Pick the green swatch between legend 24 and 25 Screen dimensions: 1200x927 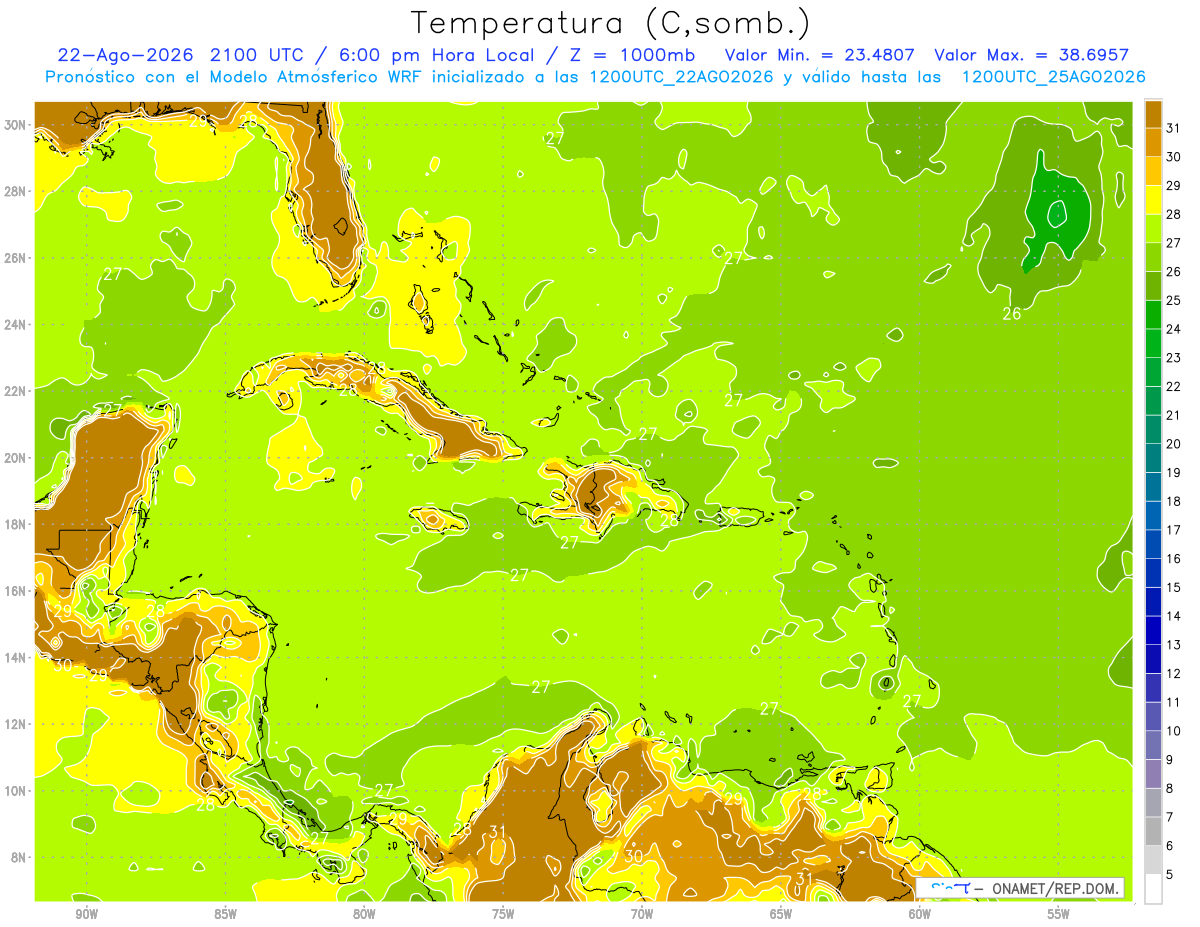[x=1153, y=315]
